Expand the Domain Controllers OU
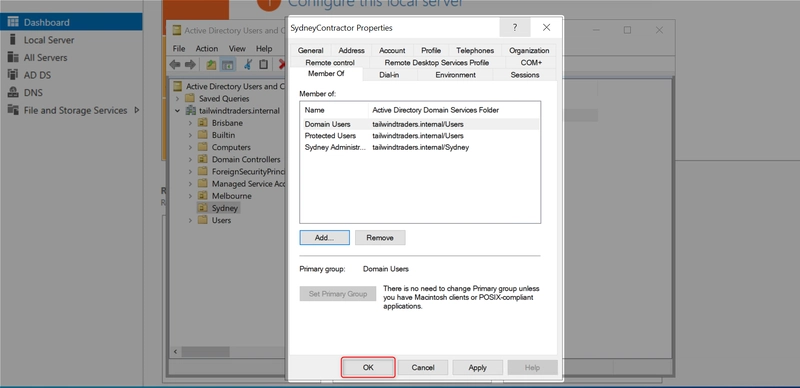 click(190, 159)
